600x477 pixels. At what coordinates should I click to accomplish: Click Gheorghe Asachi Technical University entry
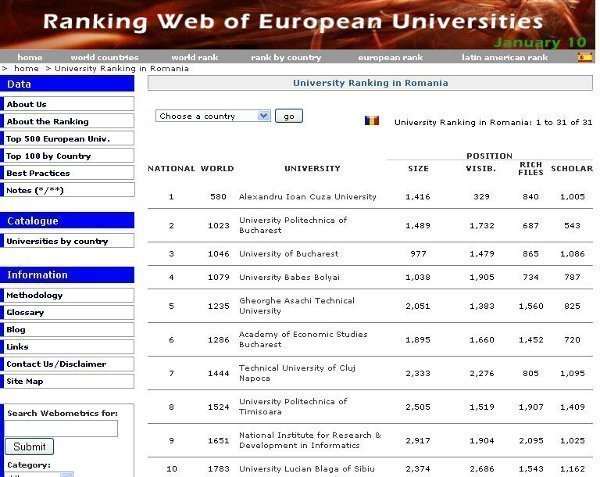pos(297,306)
